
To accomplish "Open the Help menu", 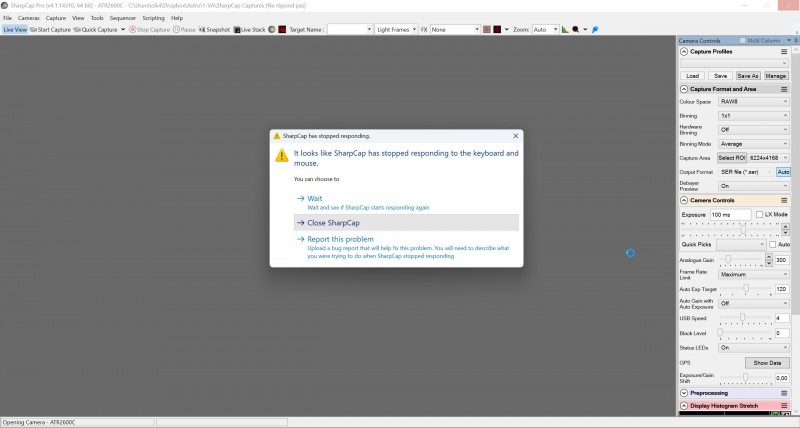I will pyautogui.click(x=177, y=18).
